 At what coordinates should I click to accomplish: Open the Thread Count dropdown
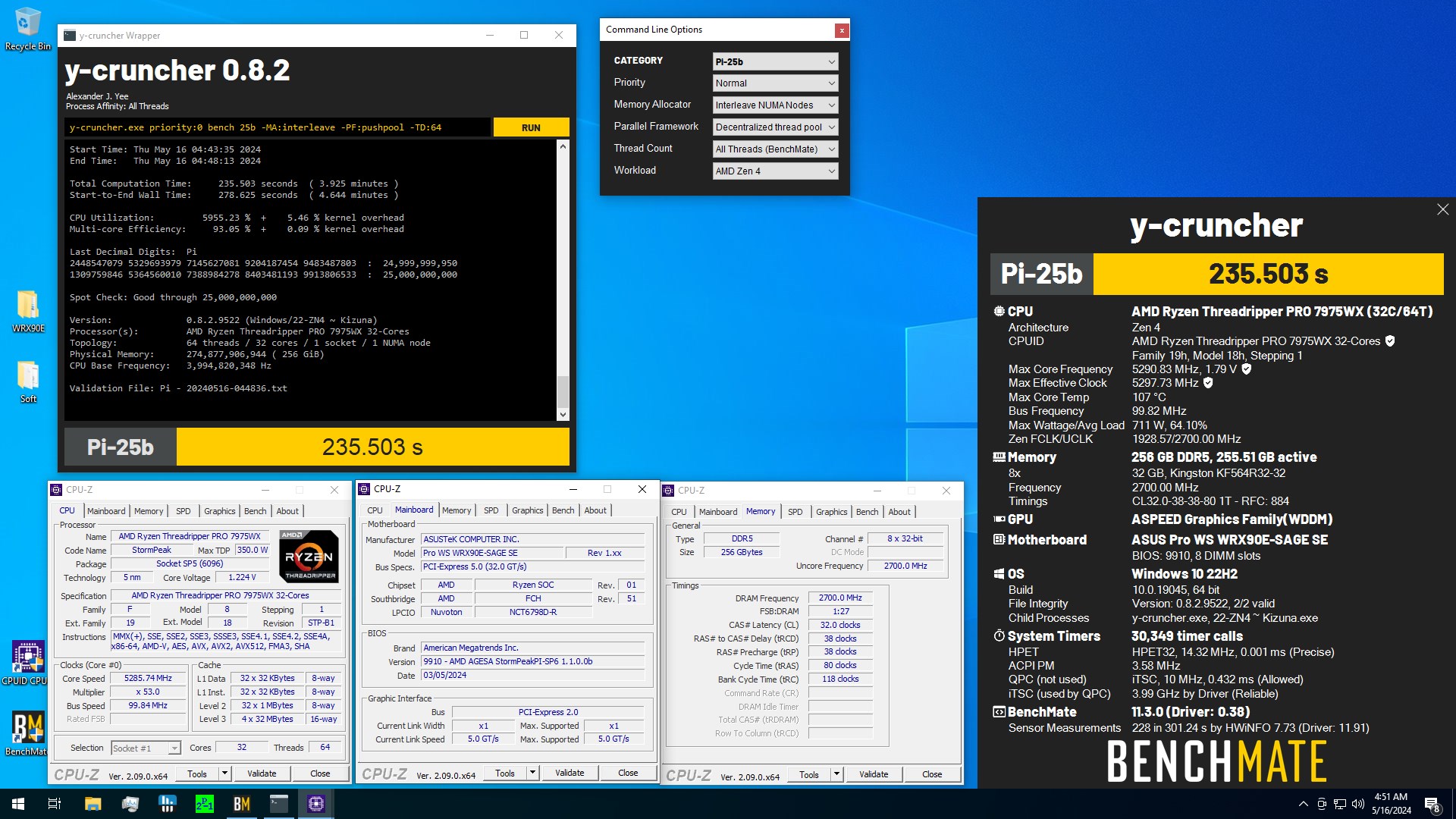775,149
